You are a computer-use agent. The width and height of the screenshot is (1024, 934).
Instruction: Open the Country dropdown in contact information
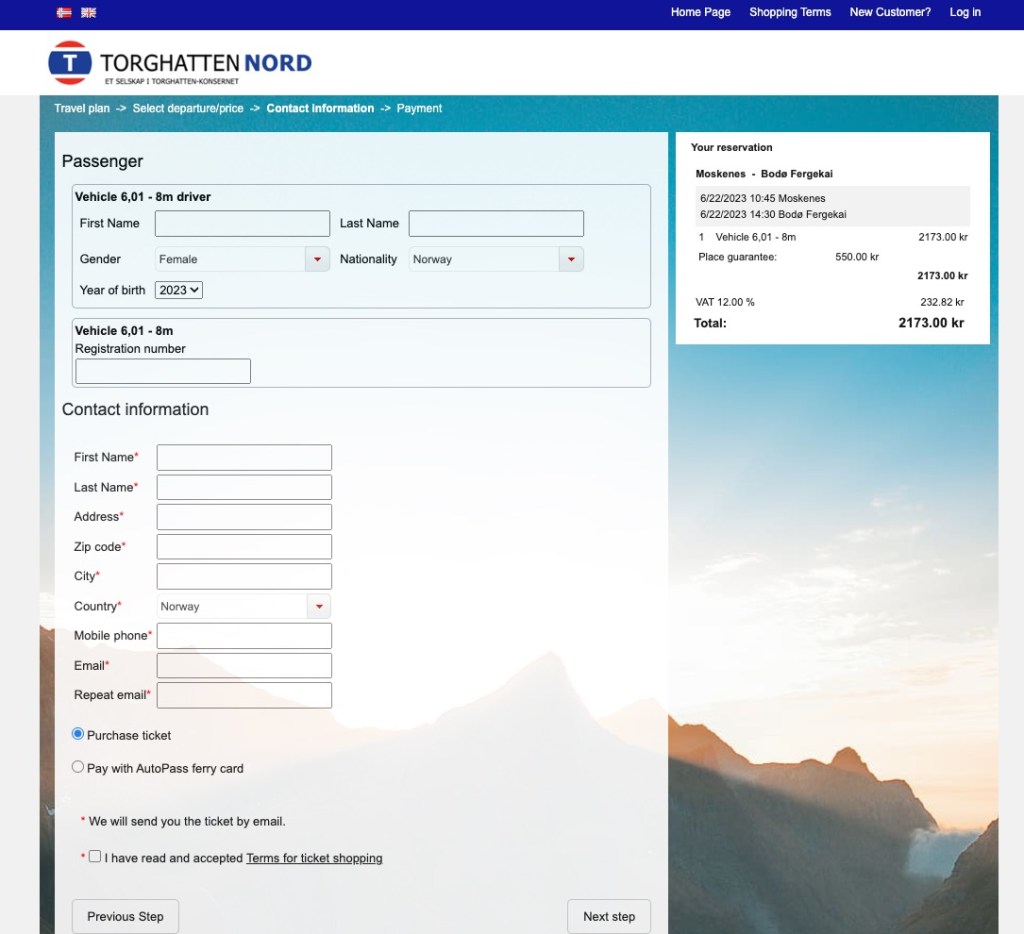click(244, 606)
